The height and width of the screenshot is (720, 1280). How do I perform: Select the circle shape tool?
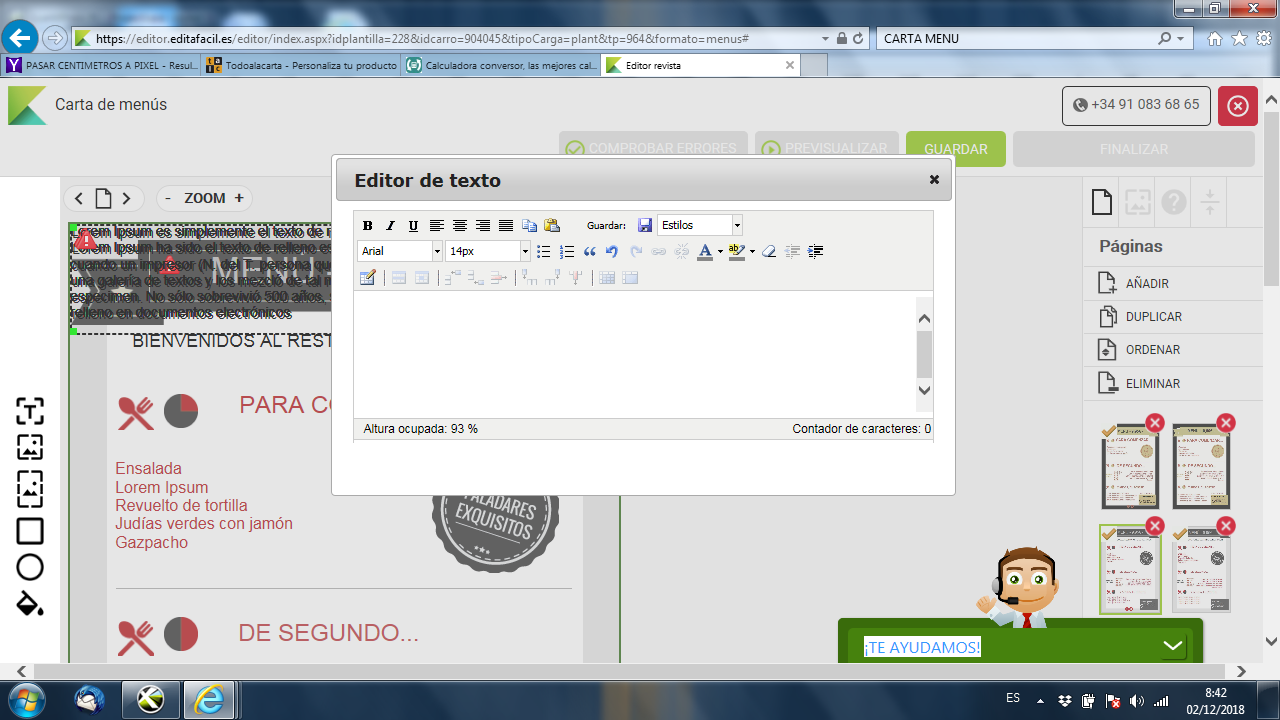(30, 567)
